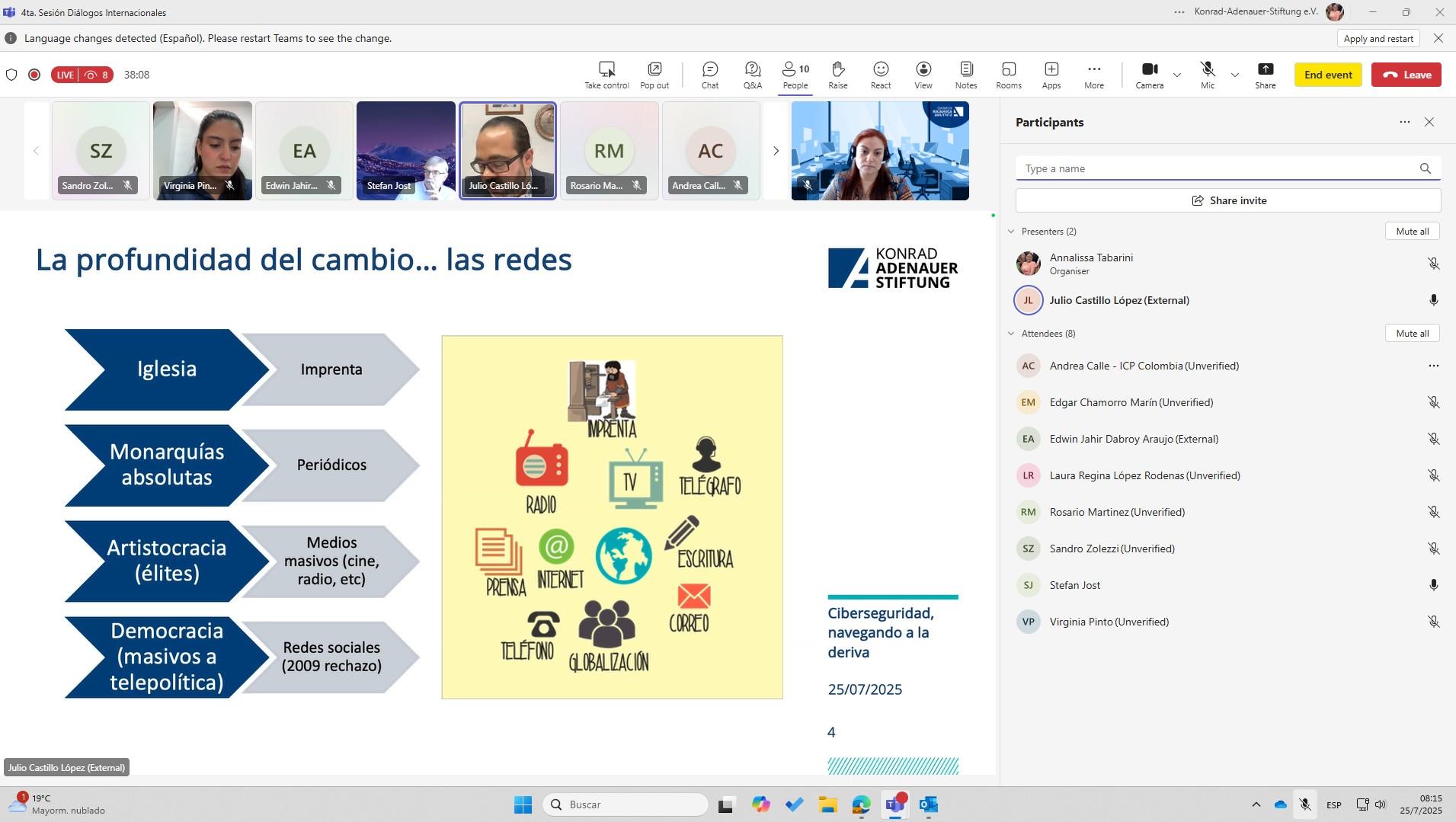Open the Camera options dropdown arrow
Image resolution: width=1456 pixels, height=822 pixels.
pyautogui.click(x=1177, y=75)
